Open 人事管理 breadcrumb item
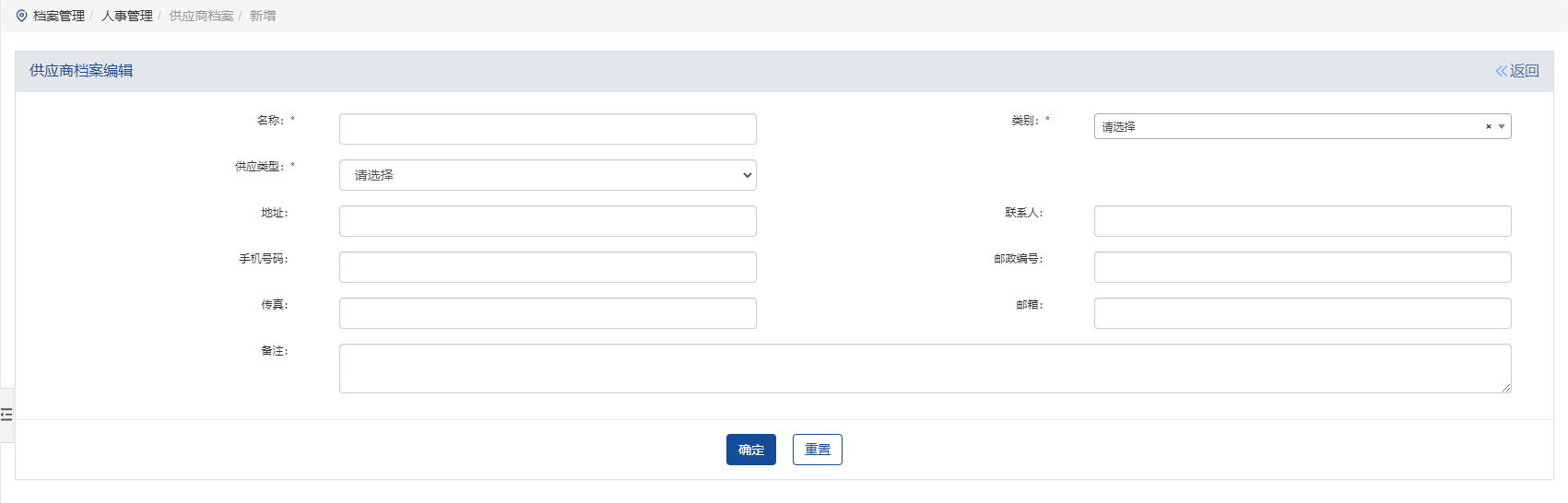 click(x=127, y=16)
